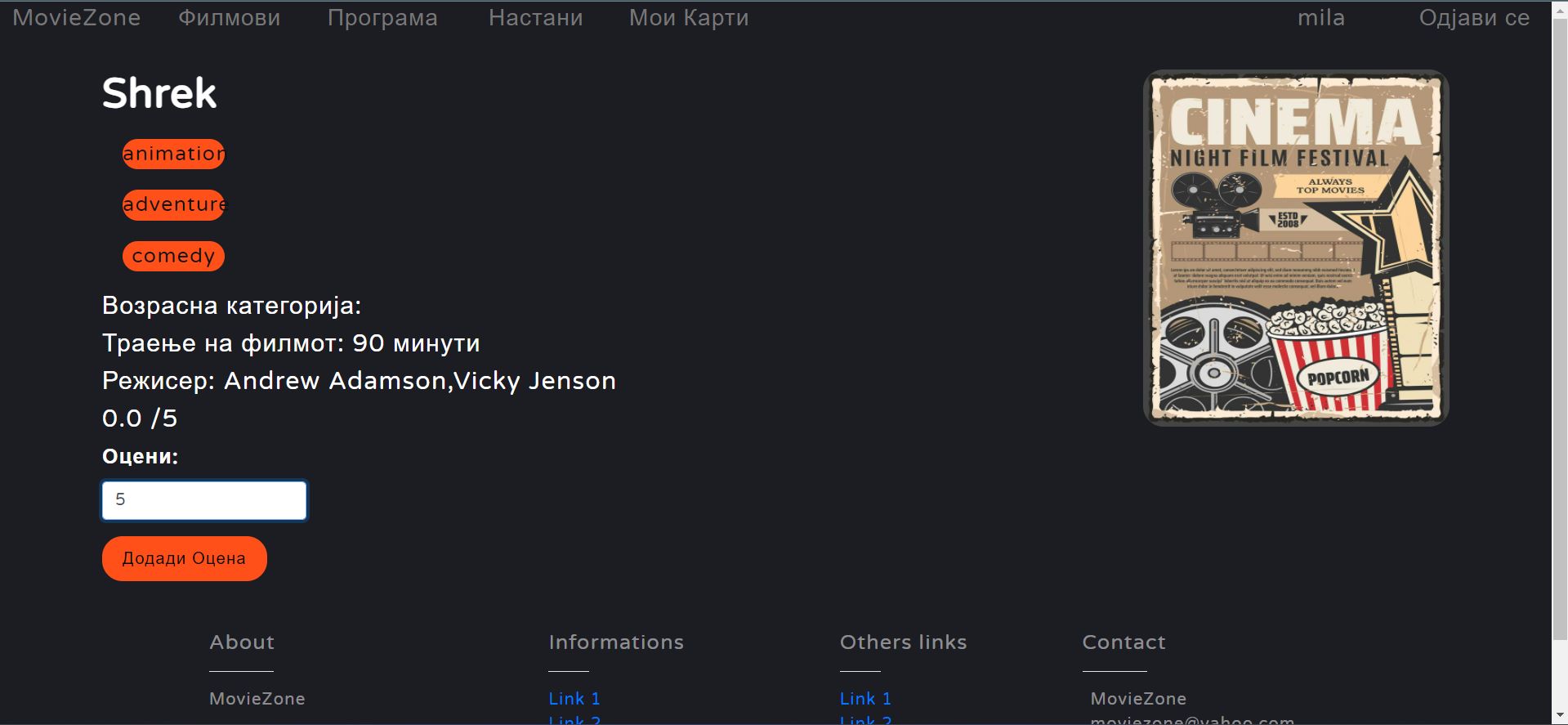View Мои Карти in the navbar
This screenshot has width=1568, height=725.
(x=688, y=18)
